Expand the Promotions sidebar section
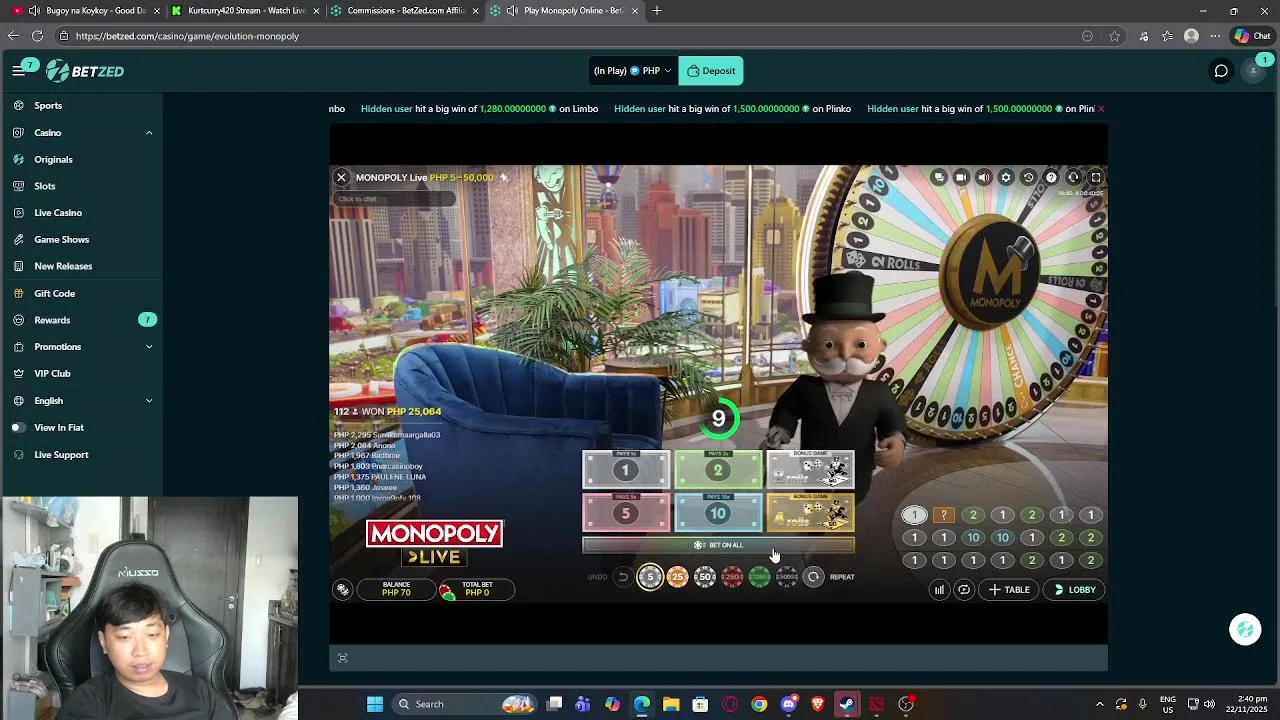This screenshot has width=1280, height=720. pos(149,347)
